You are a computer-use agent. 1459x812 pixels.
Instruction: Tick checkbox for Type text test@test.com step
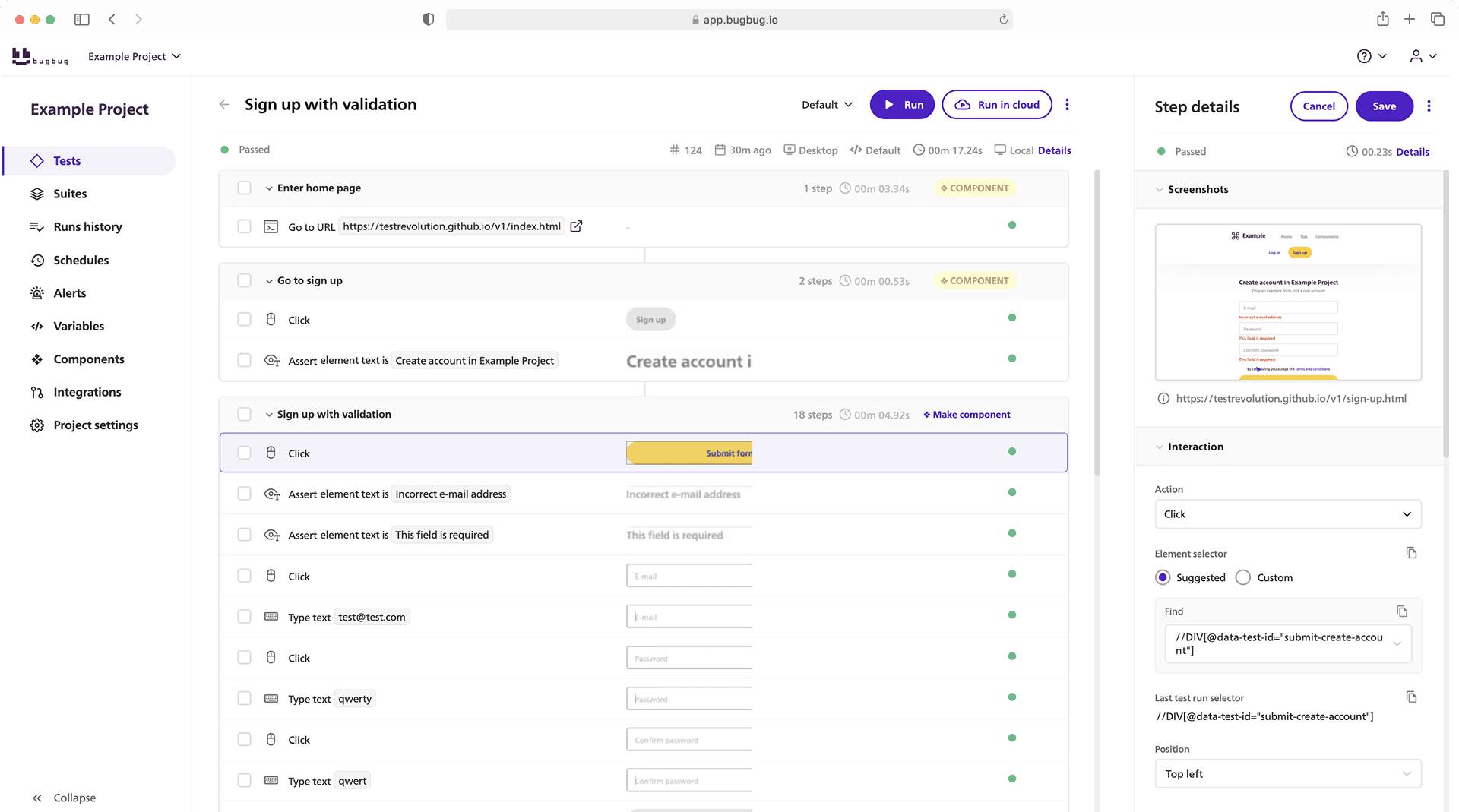(244, 617)
